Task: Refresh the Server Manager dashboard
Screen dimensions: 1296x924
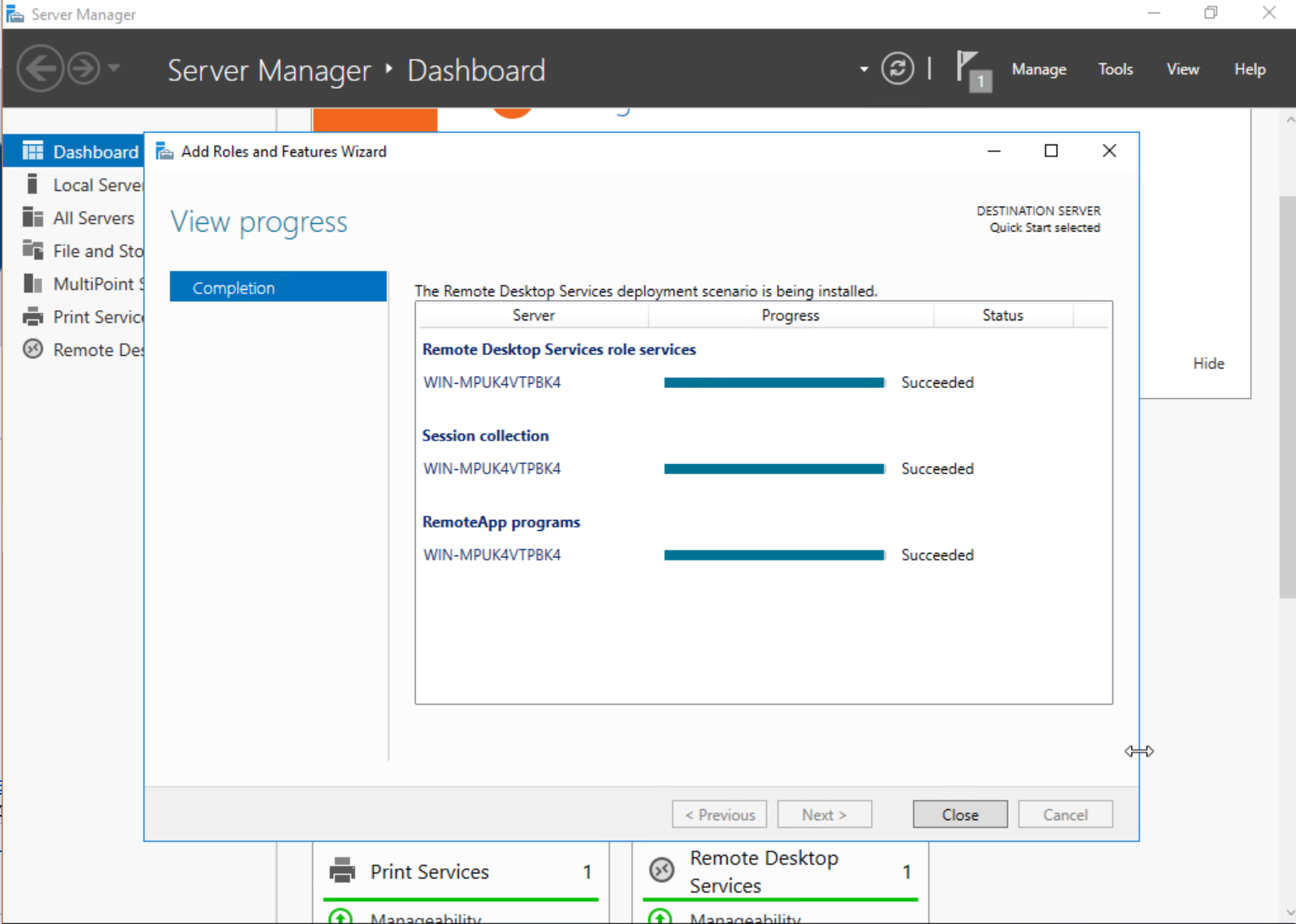Action: [897, 68]
